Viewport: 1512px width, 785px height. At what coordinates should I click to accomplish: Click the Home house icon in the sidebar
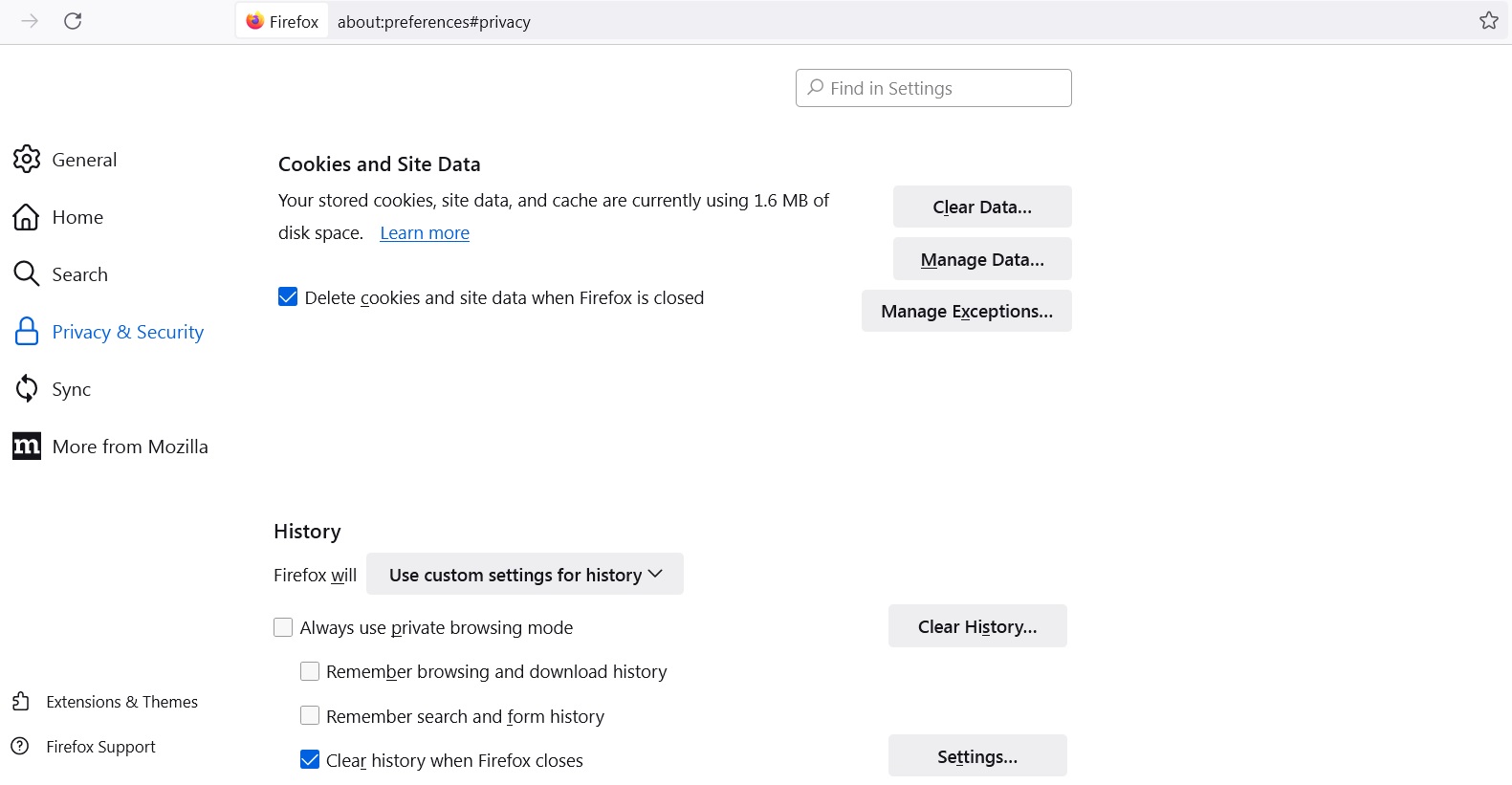pyautogui.click(x=27, y=217)
